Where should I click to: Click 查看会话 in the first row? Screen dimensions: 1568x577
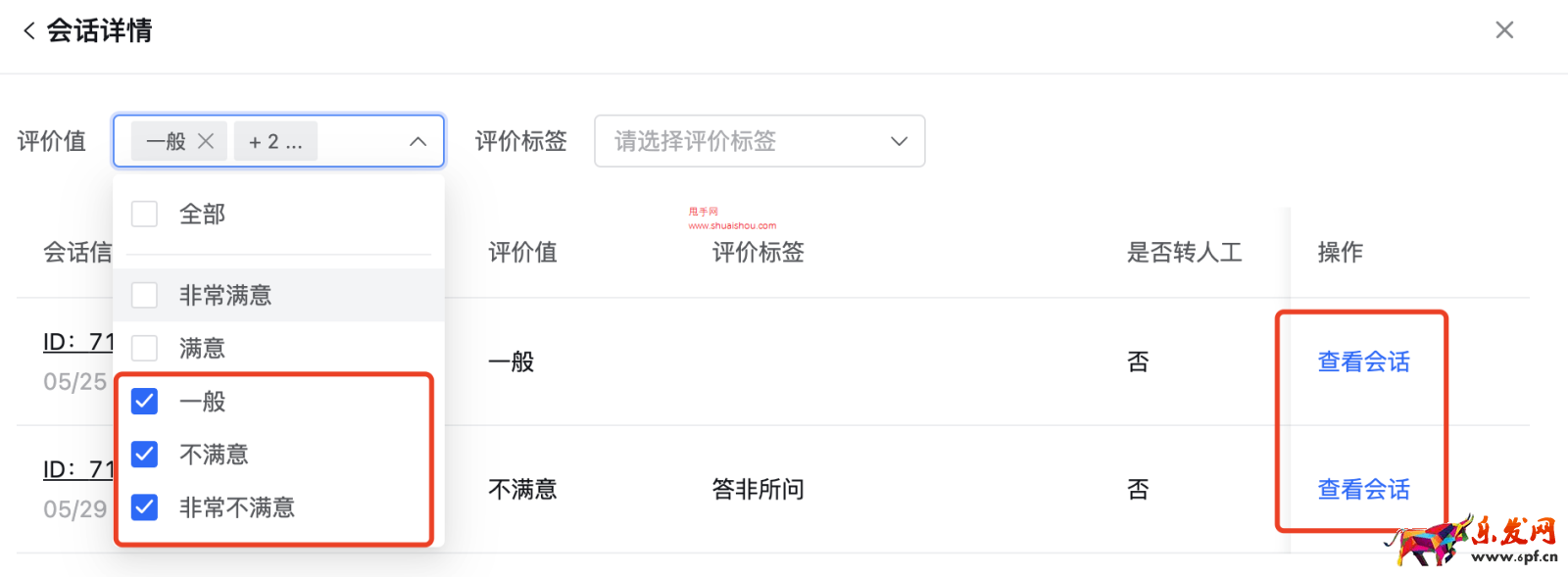tap(1362, 361)
